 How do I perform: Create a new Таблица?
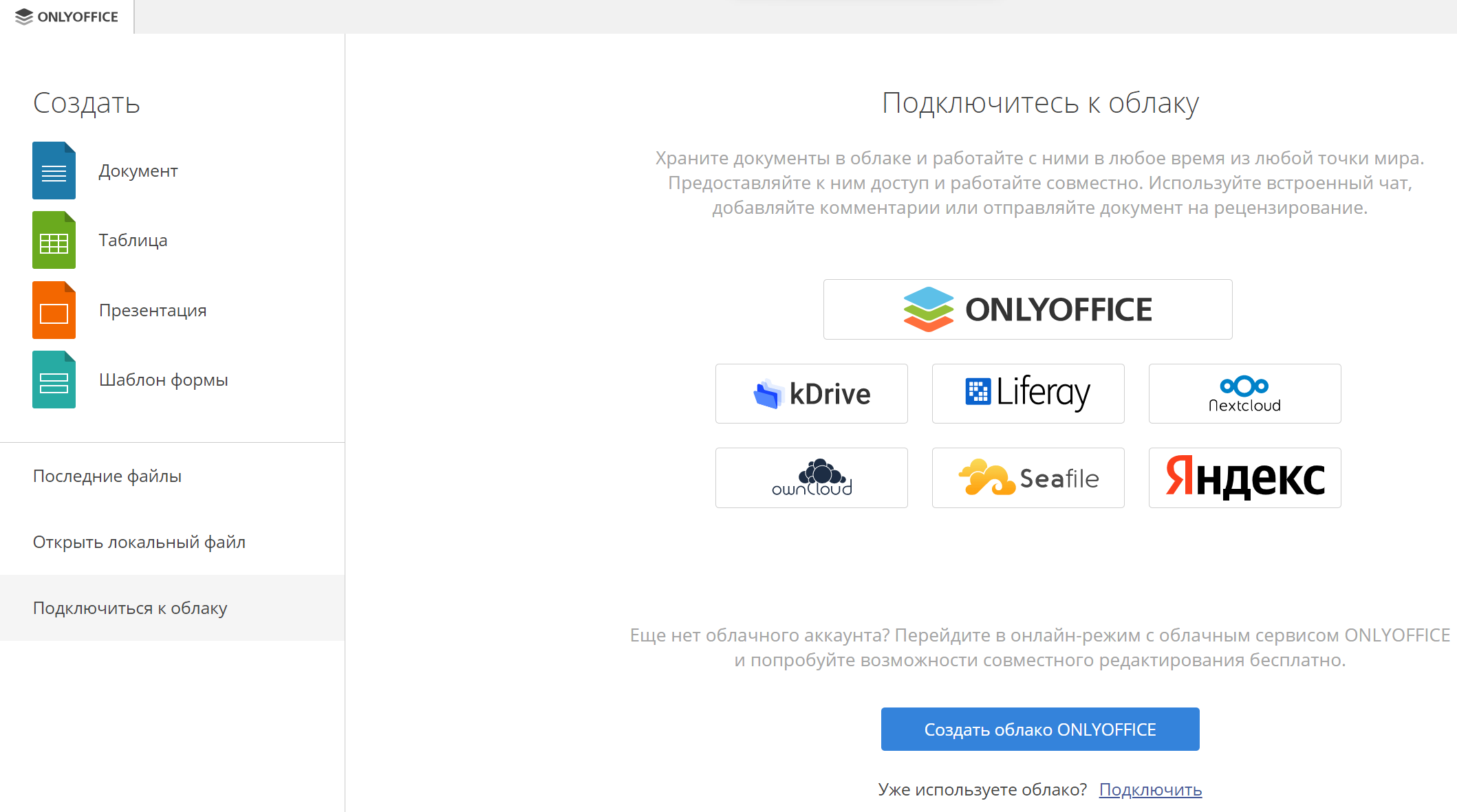[133, 240]
